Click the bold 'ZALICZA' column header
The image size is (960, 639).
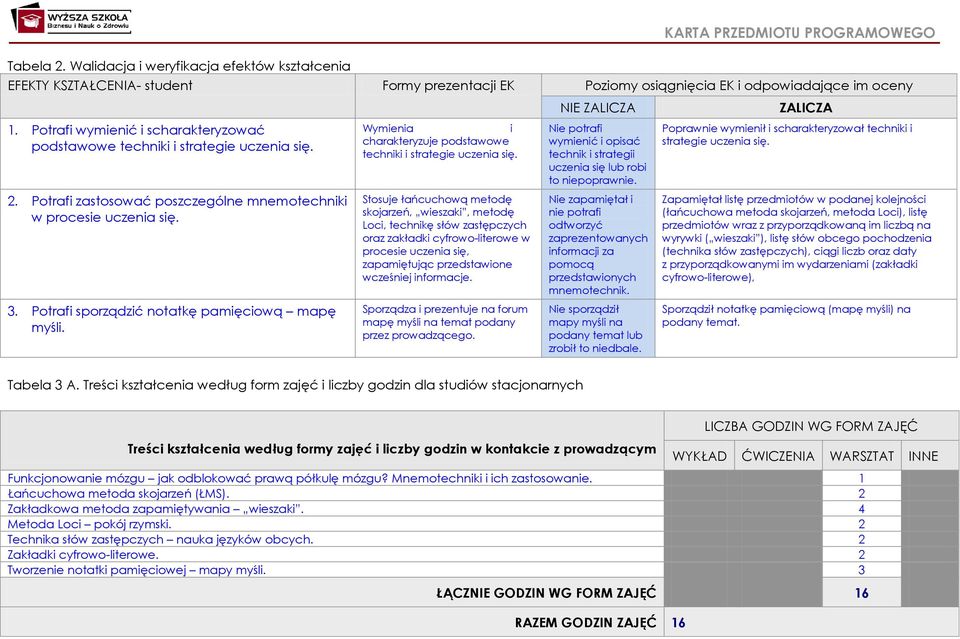pyautogui.click(x=805, y=108)
